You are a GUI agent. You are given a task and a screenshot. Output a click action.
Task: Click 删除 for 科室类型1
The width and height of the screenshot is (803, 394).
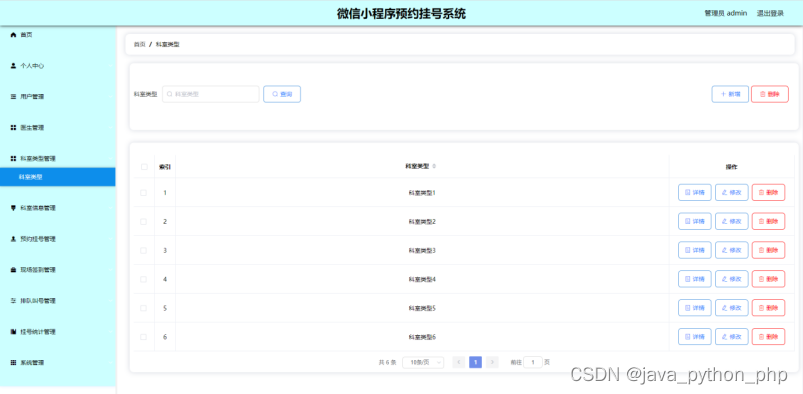pos(768,193)
